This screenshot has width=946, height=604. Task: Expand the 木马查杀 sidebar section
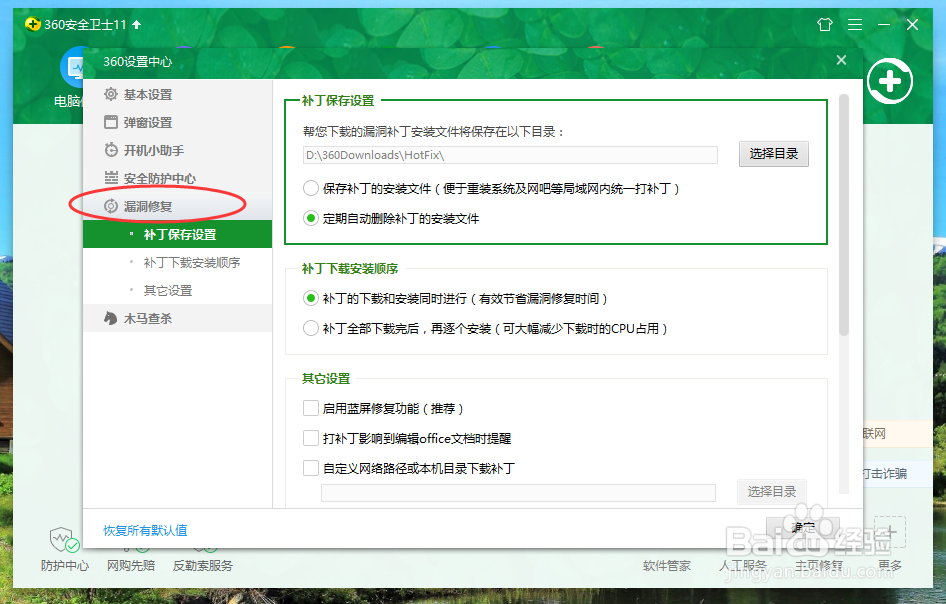pos(177,319)
